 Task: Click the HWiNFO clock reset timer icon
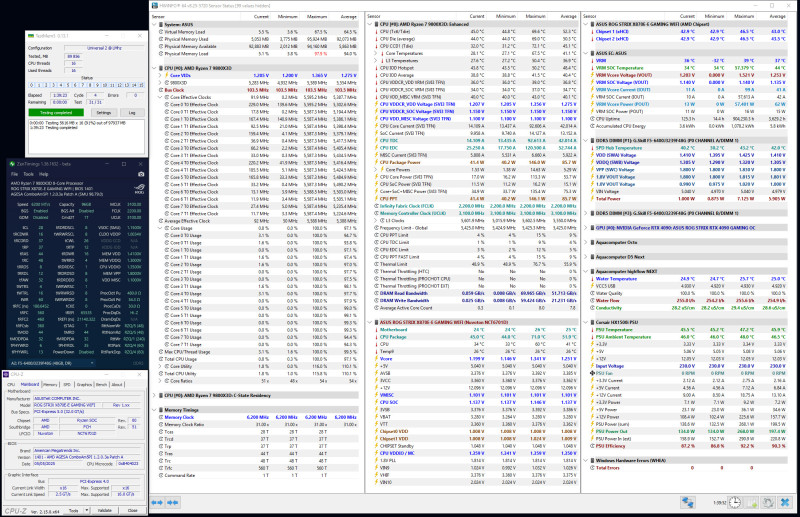coord(735,503)
